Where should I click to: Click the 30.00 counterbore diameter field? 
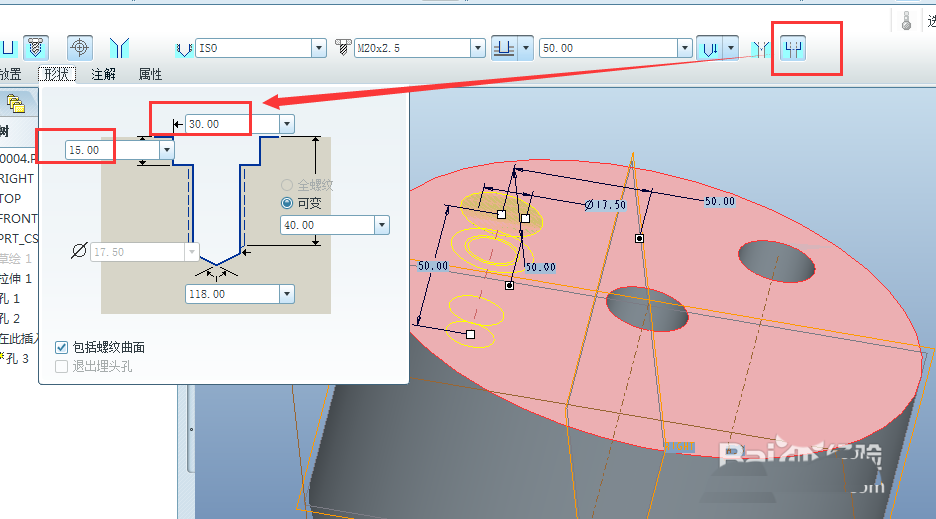232,124
